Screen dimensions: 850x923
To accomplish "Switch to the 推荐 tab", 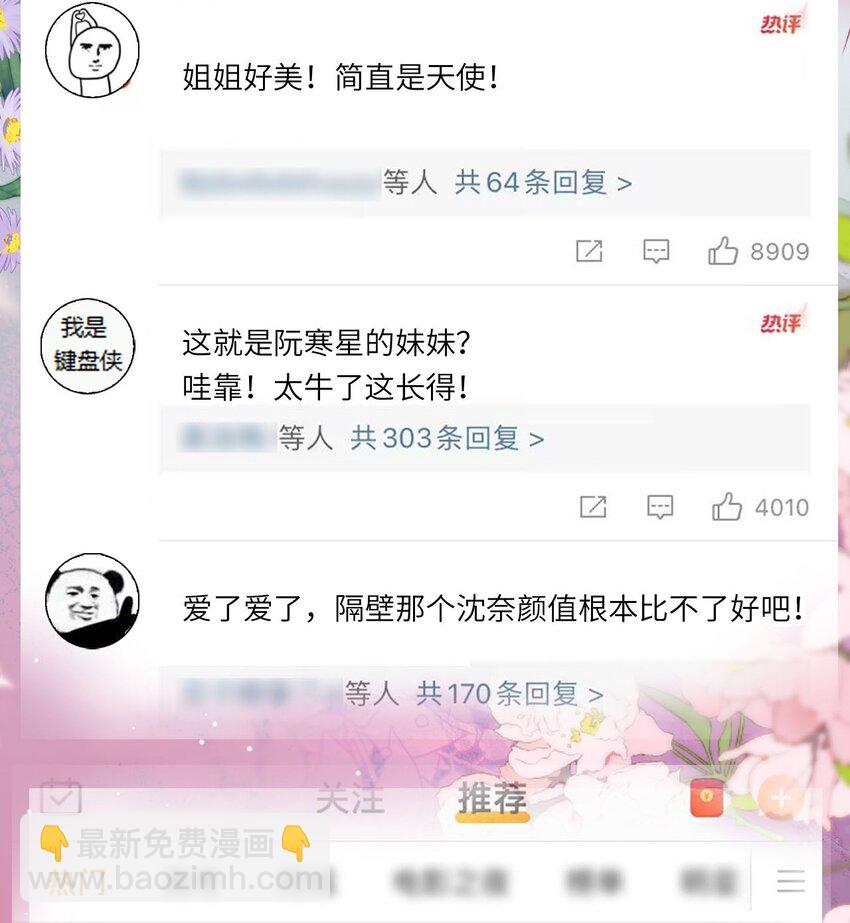I will 493,799.
